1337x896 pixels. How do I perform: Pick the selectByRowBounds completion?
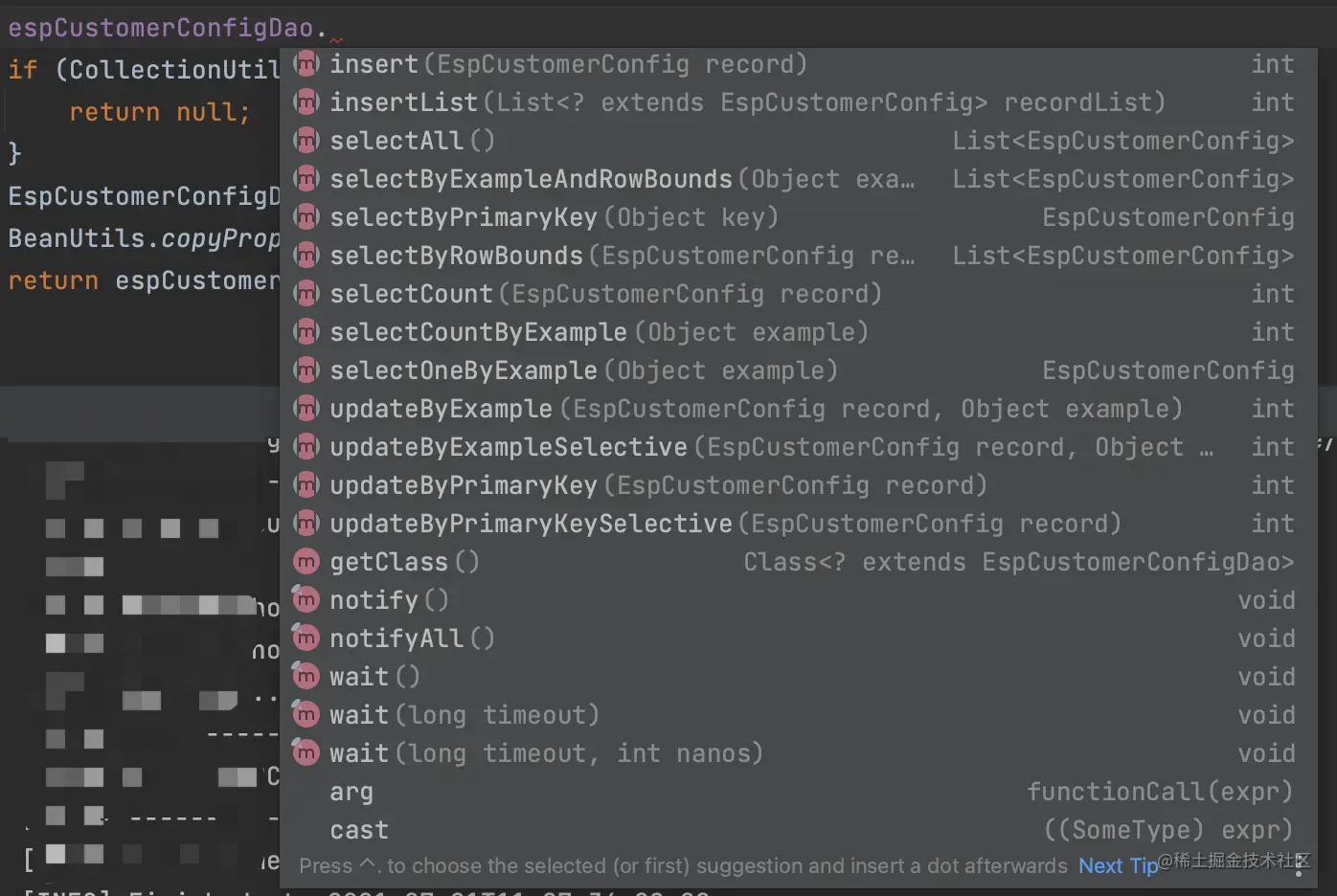tap(798, 256)
